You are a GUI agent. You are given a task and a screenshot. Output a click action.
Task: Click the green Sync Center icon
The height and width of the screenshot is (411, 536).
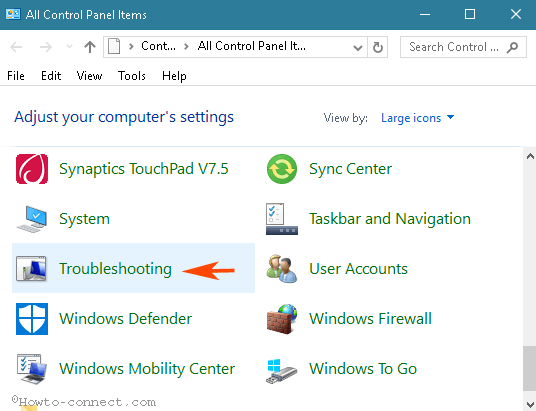click(x=282, y=169)
